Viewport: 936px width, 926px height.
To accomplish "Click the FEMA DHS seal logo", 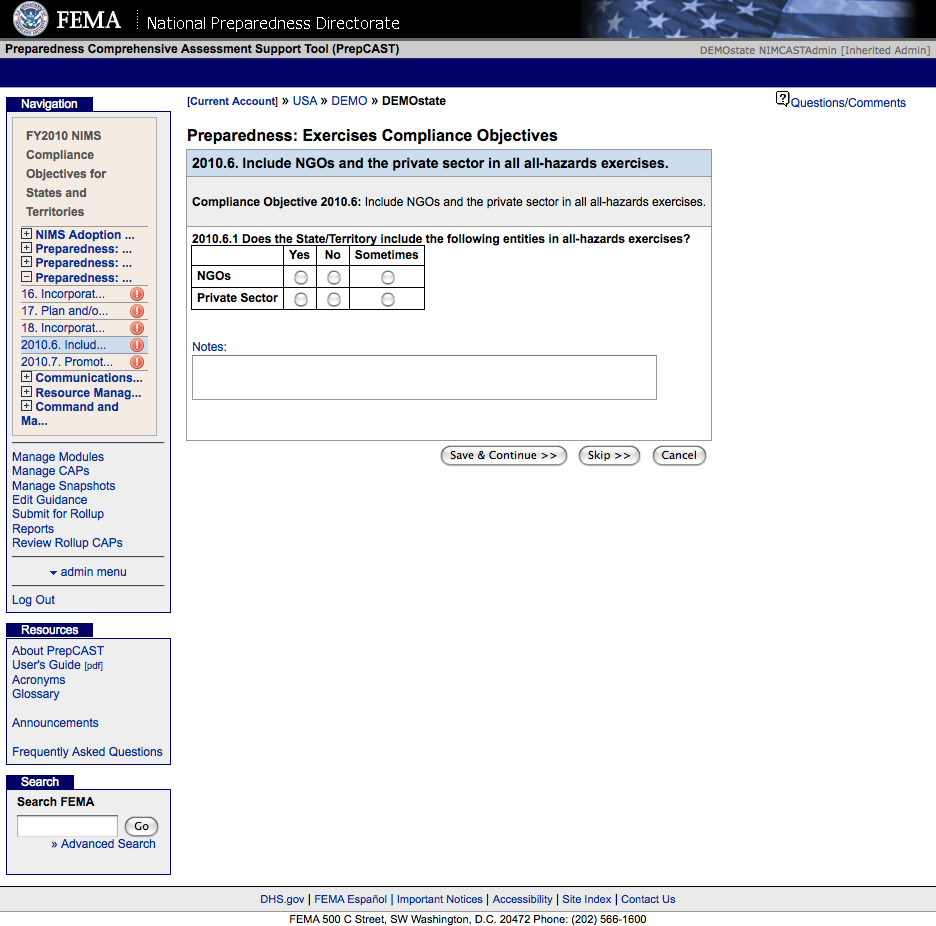I will tap(30, 19).
